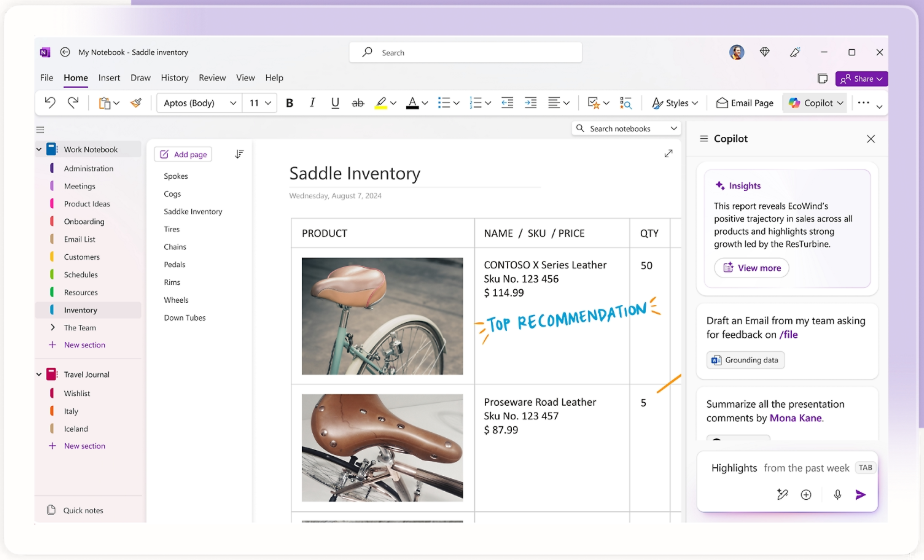Toggle bold formatting
The image size is (924, 560).
click(x=290, y=103)
